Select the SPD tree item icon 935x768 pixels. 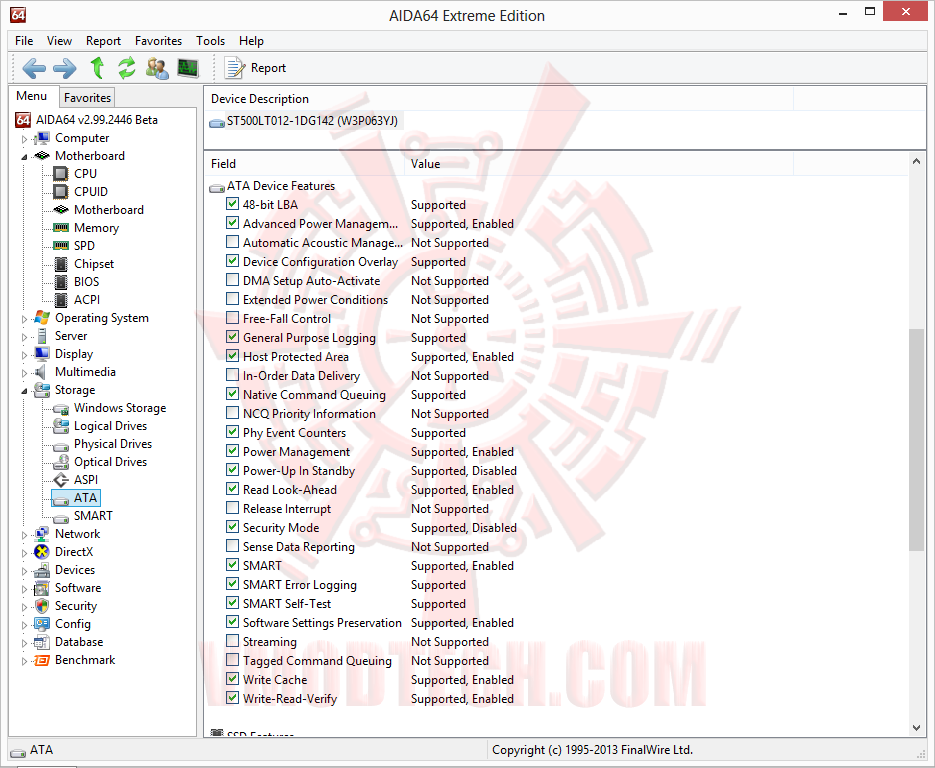pyautogui.click(x=60, y=245)
